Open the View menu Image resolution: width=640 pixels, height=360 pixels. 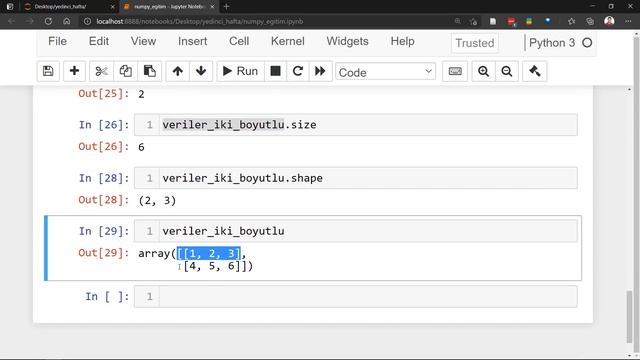[143, 41]
